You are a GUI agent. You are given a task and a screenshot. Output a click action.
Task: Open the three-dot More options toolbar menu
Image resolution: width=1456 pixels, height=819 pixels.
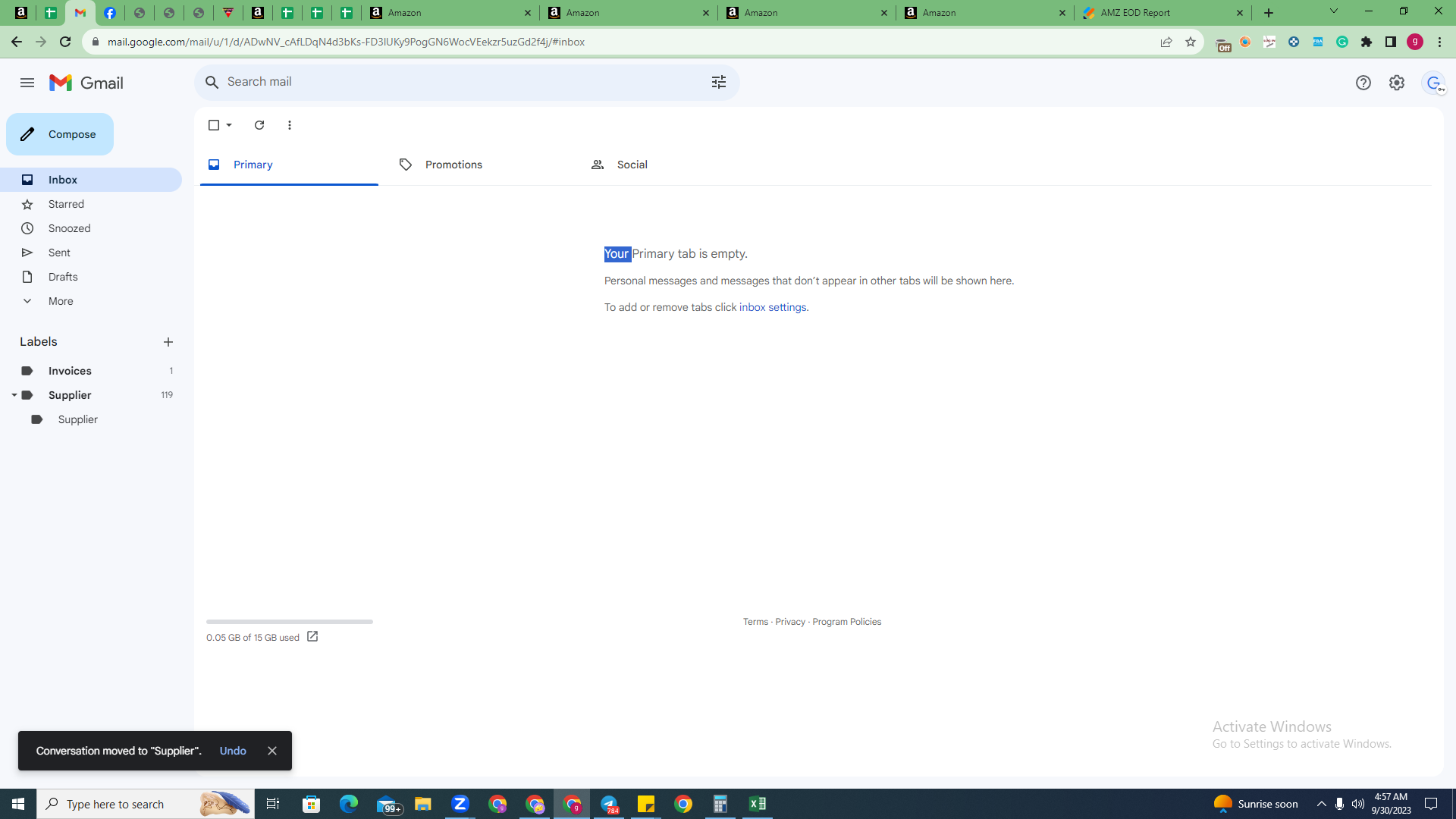click(x=290, y=125)
